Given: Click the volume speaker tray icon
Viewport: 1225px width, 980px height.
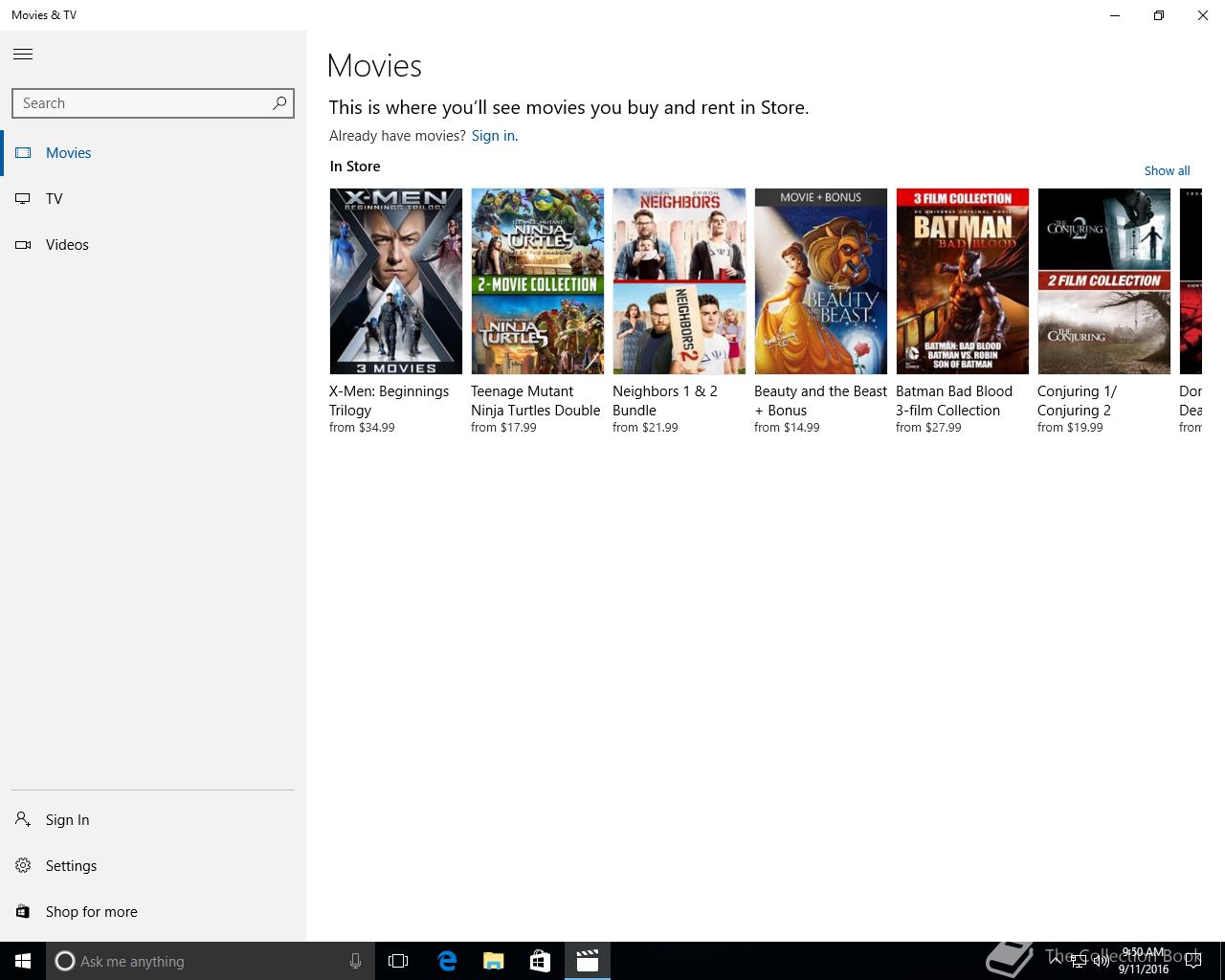Looking at the screenshot, I should point(1101,961).
